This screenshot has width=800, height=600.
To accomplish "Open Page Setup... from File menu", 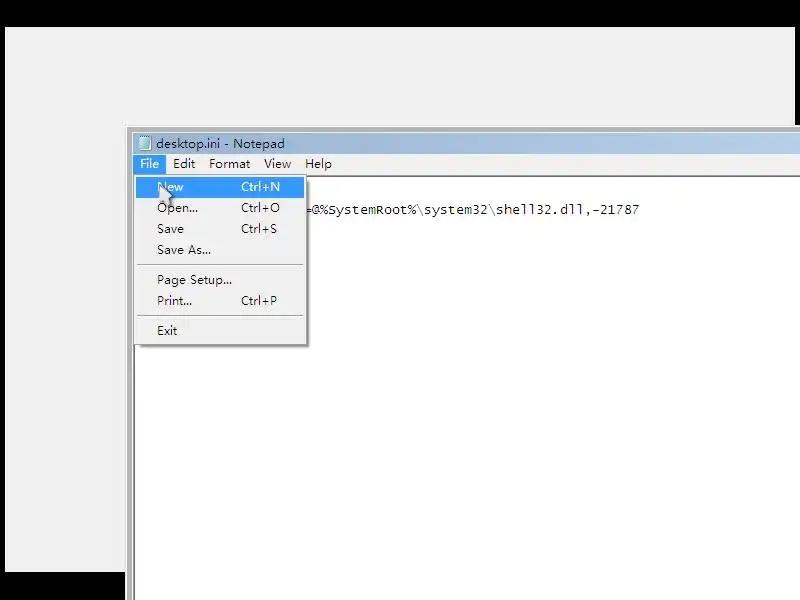I will tap(220, 280).
